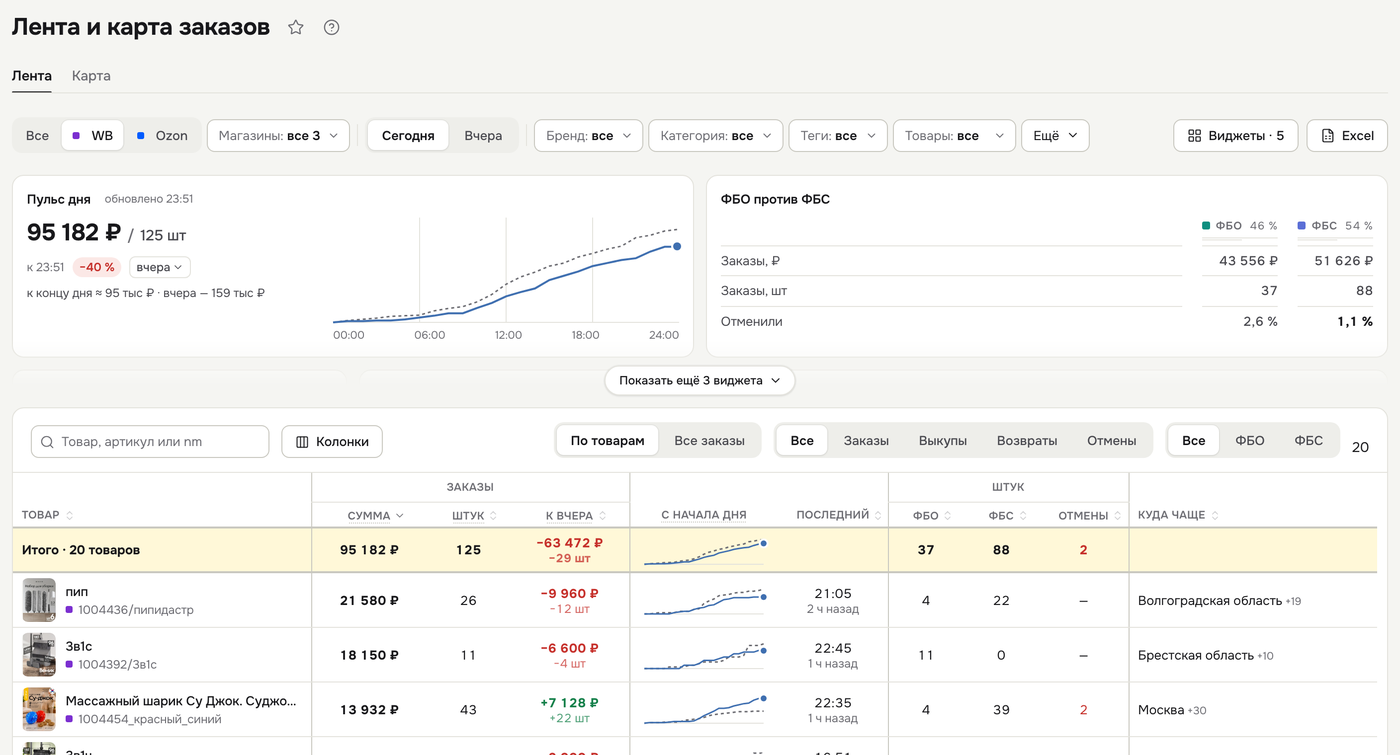The height and width of the screenshot is (755, 1400).
Task: Select the Возвраты tab
Action: [1027, 441]
